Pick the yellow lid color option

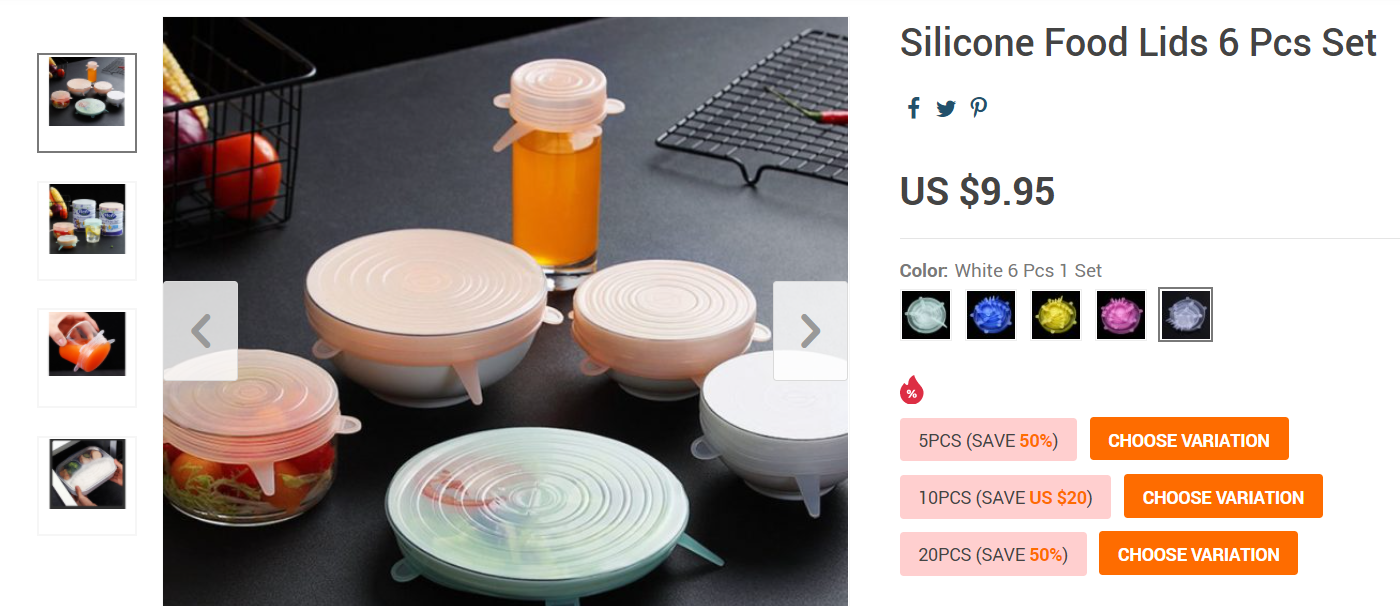click(1056, 315)
